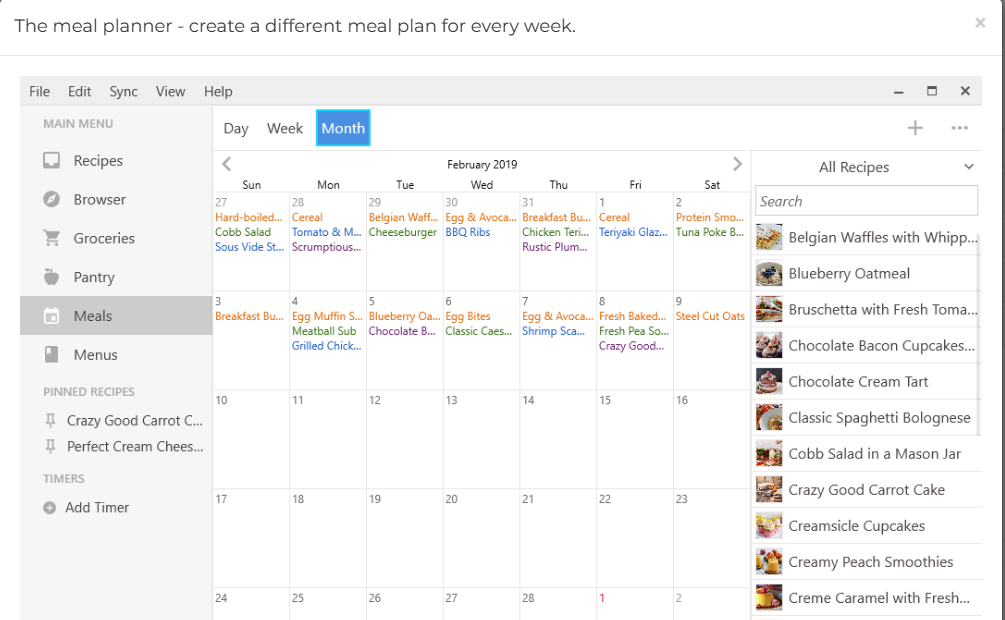Screen dimensions: 1005x620
Task: Close the meal planner dialog
Action: (x=980, y=23)
